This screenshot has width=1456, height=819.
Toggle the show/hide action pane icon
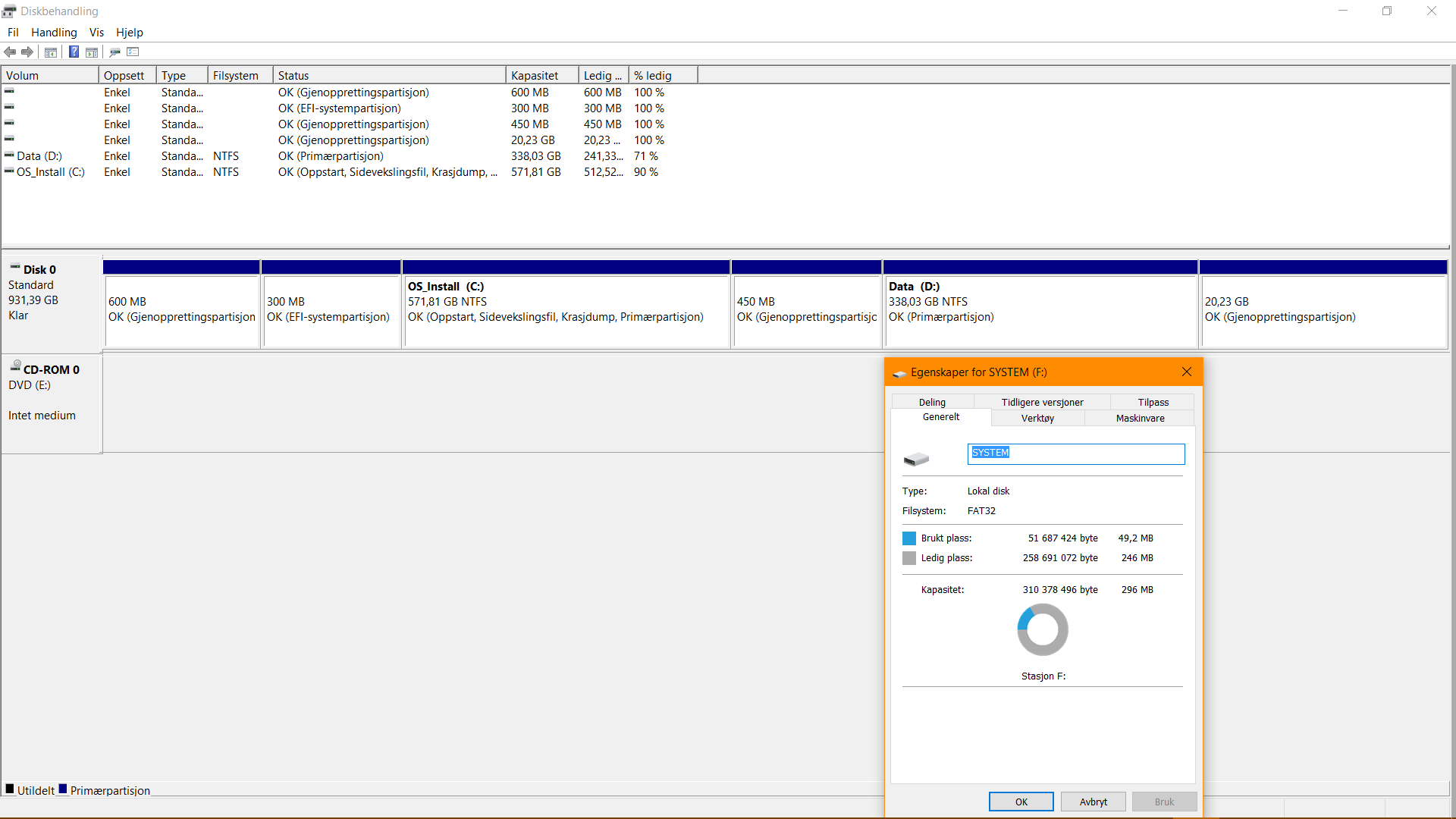tap(92, 52)
